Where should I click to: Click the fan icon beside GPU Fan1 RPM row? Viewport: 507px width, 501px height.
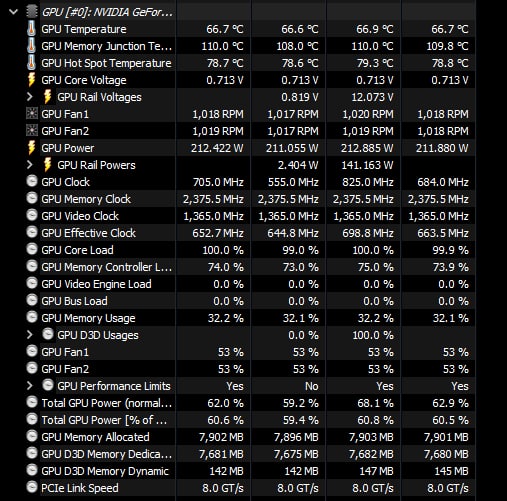[32, 114]
